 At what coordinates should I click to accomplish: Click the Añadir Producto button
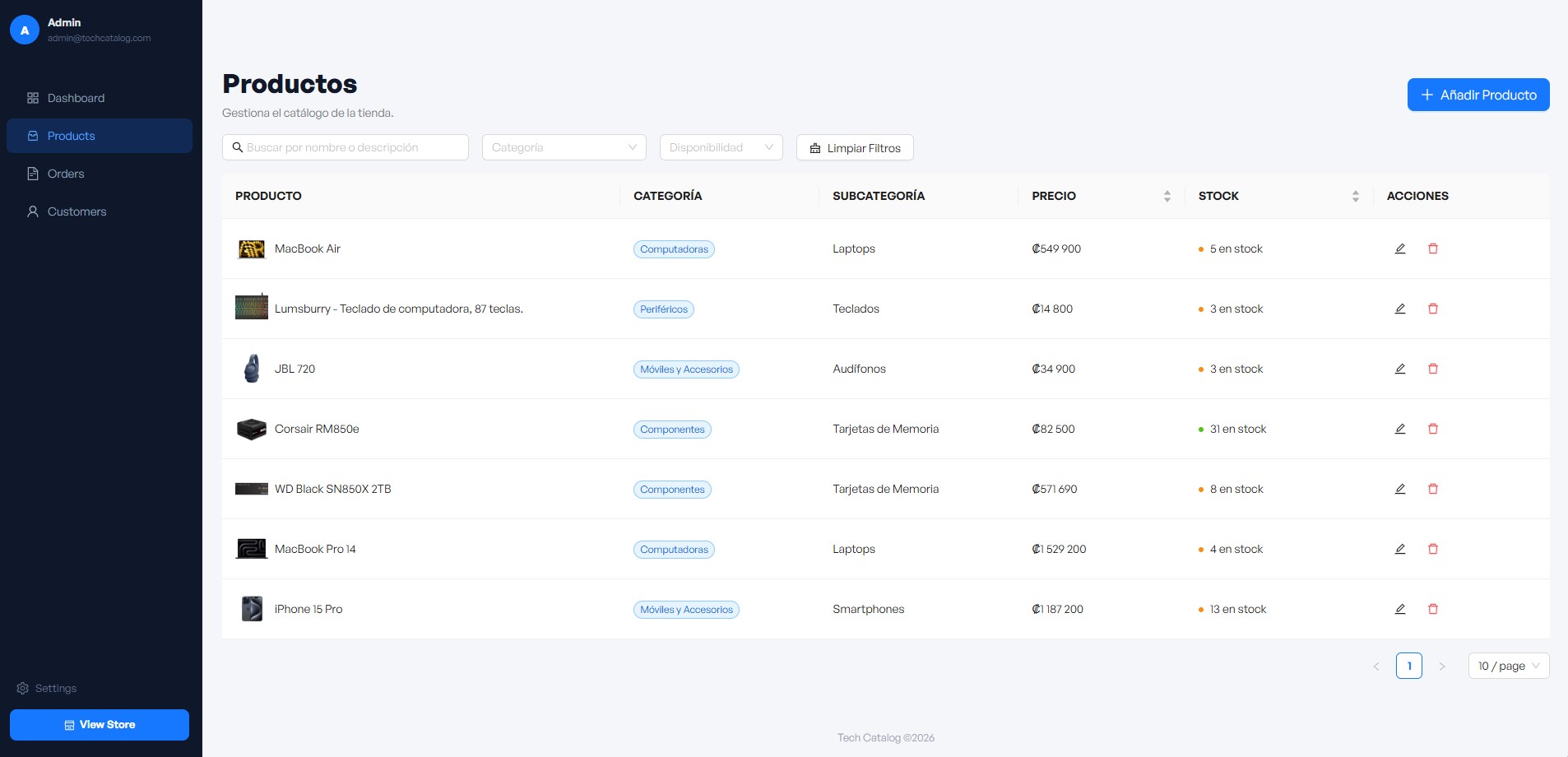point(1478,95)
